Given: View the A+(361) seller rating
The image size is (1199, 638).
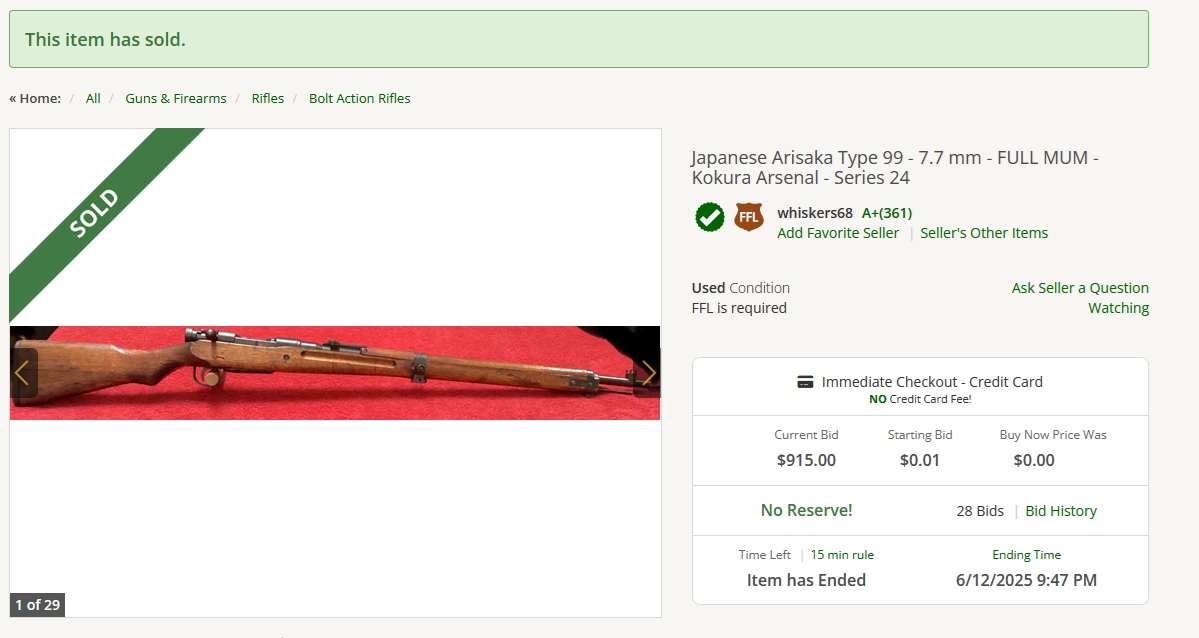Looking at the screenshot, I should point(886,213).
